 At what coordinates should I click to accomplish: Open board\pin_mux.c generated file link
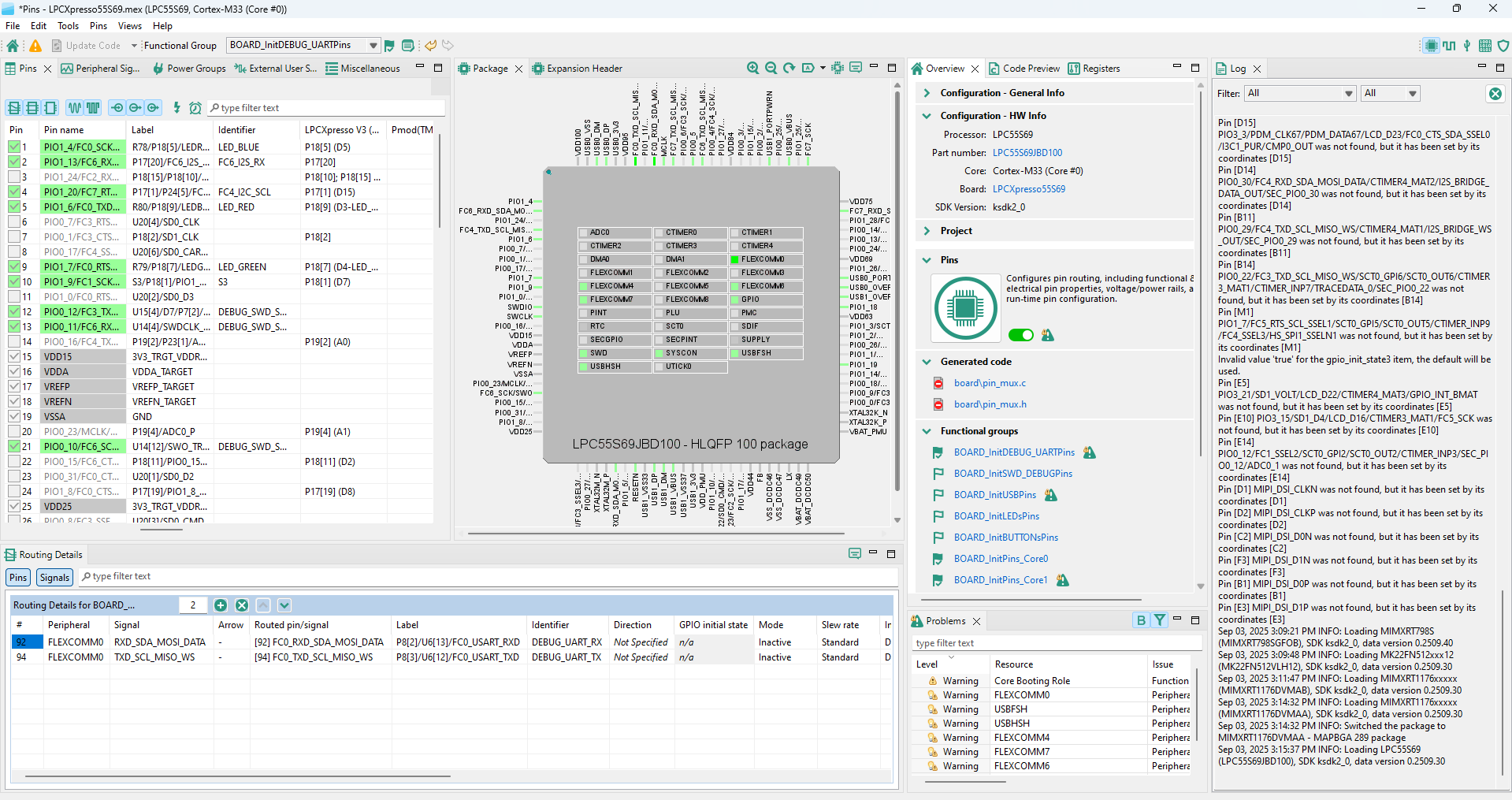pos(990,383)
